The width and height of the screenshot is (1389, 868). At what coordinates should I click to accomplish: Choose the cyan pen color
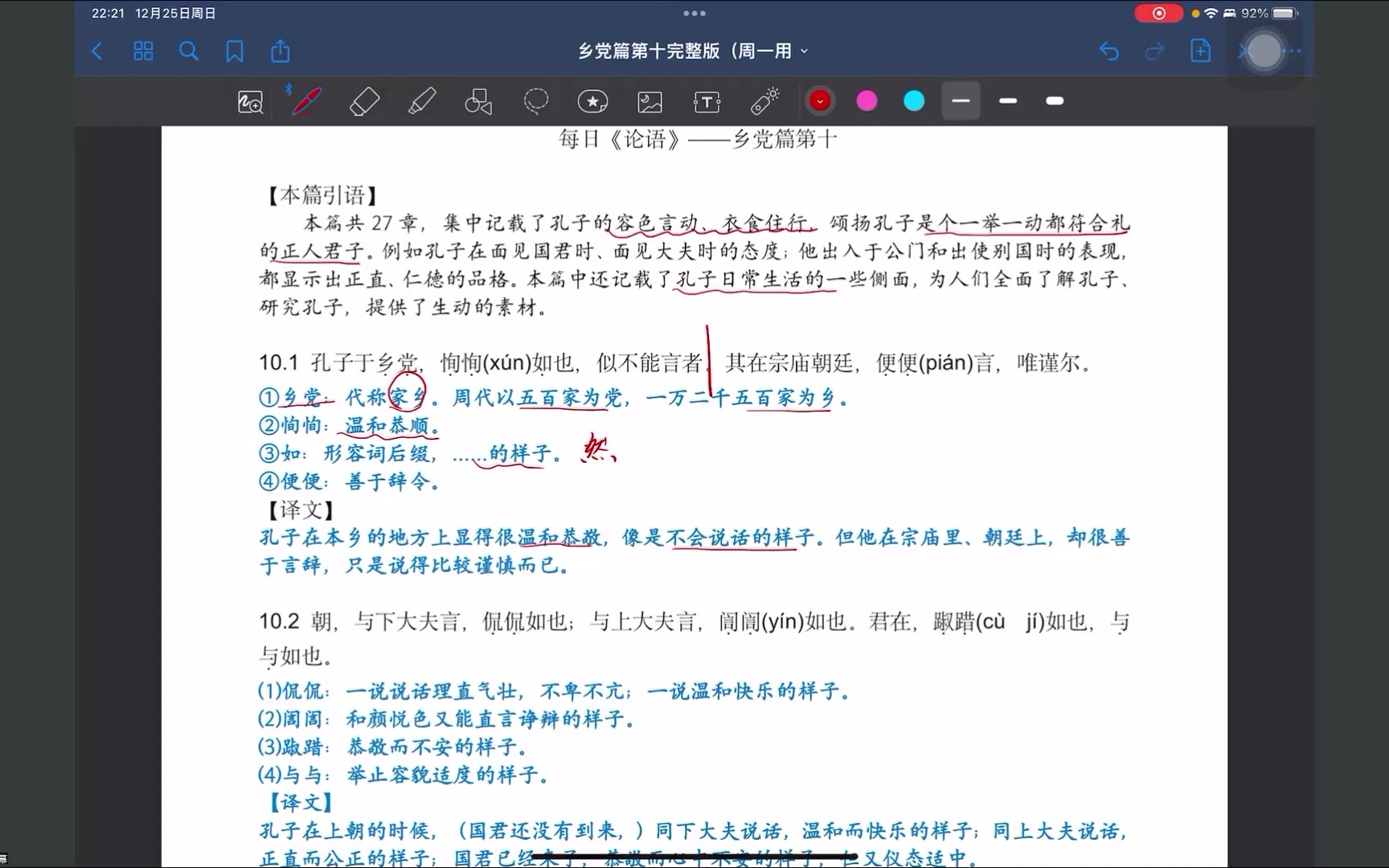pyautogui.click(x=914, y=101)
